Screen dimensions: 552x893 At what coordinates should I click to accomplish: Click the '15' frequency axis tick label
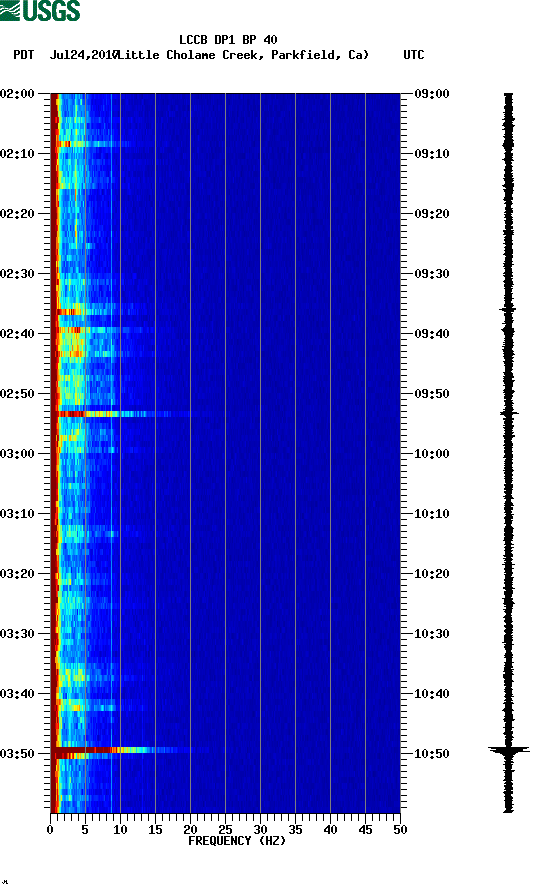click(x=155, y=830)
